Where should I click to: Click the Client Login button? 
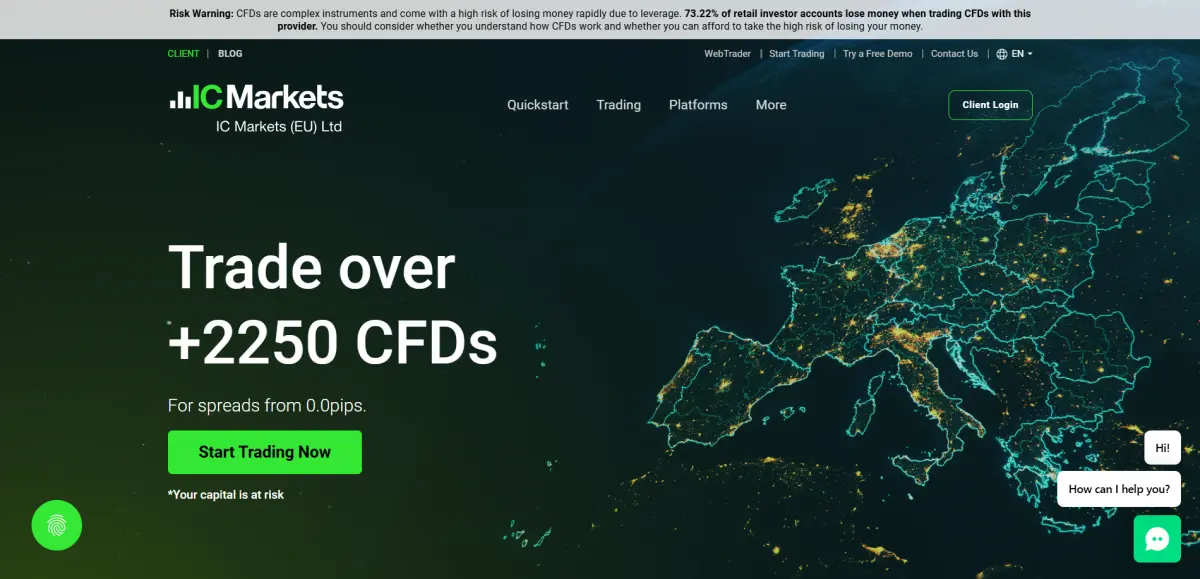tap(990, 105)
